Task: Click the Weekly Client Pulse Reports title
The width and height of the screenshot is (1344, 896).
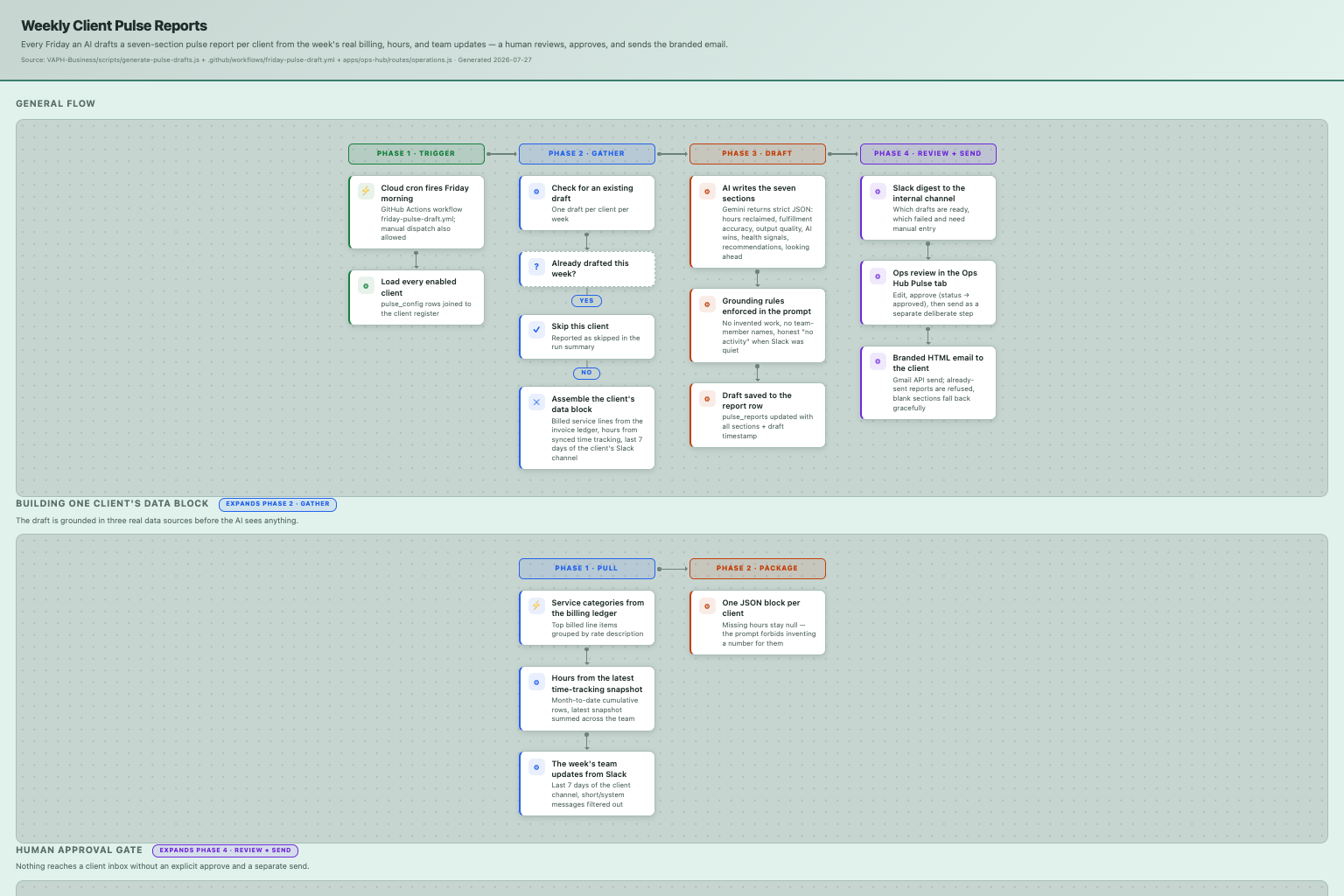Action: coord(115,26)
